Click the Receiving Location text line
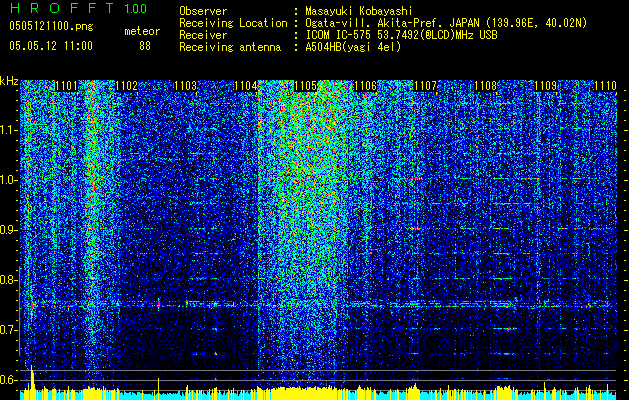 383,23
